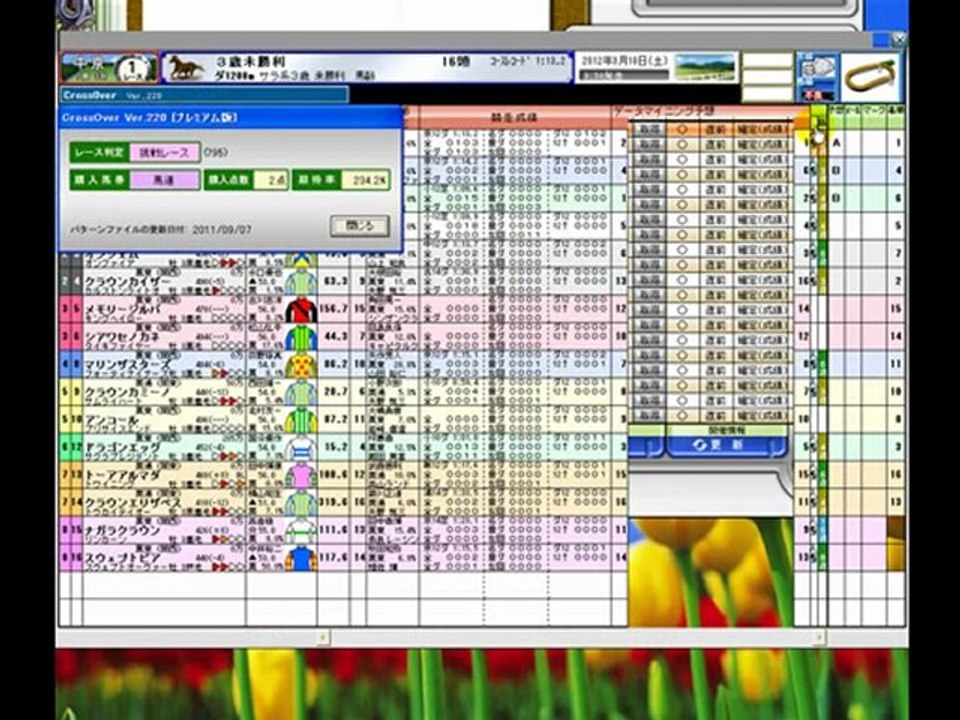Select the ○ radio in the orange top row
The width and height of the screenshot is (960, 720).
pos(683,129)
